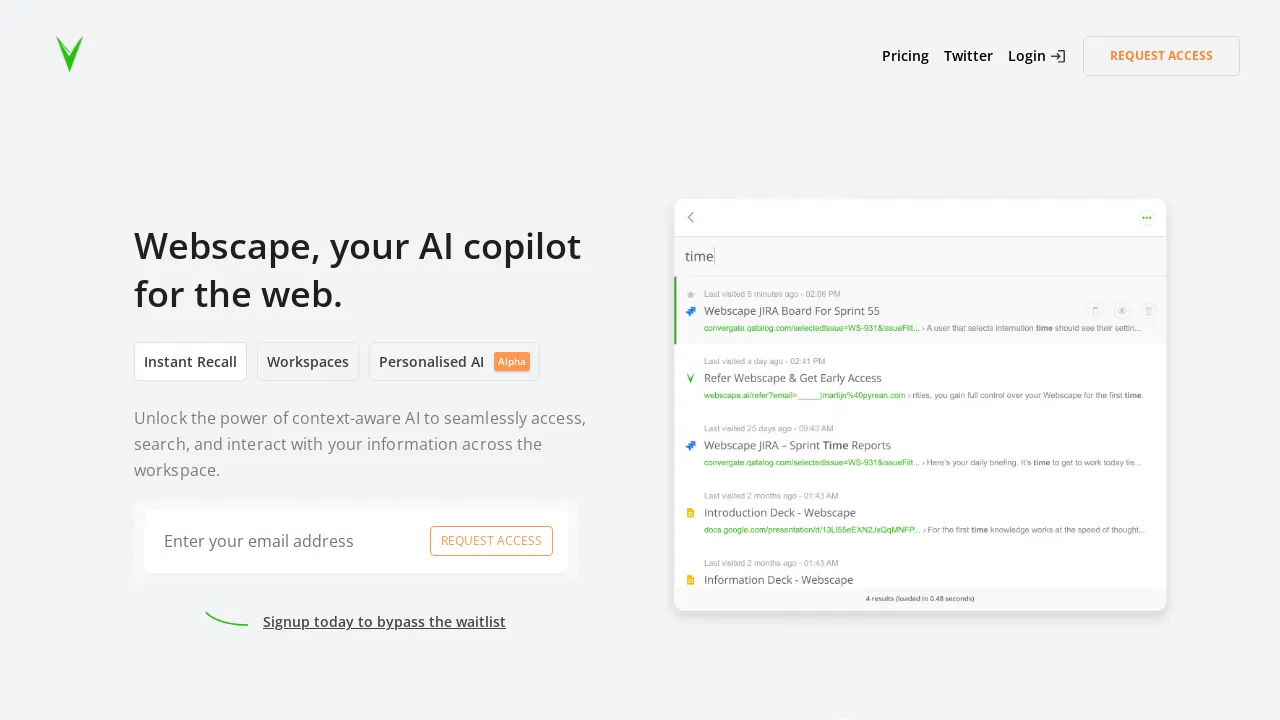Switch to the Workspaces tab
The height and width of the screenshot is (720, 1280).
click(308, 361)
